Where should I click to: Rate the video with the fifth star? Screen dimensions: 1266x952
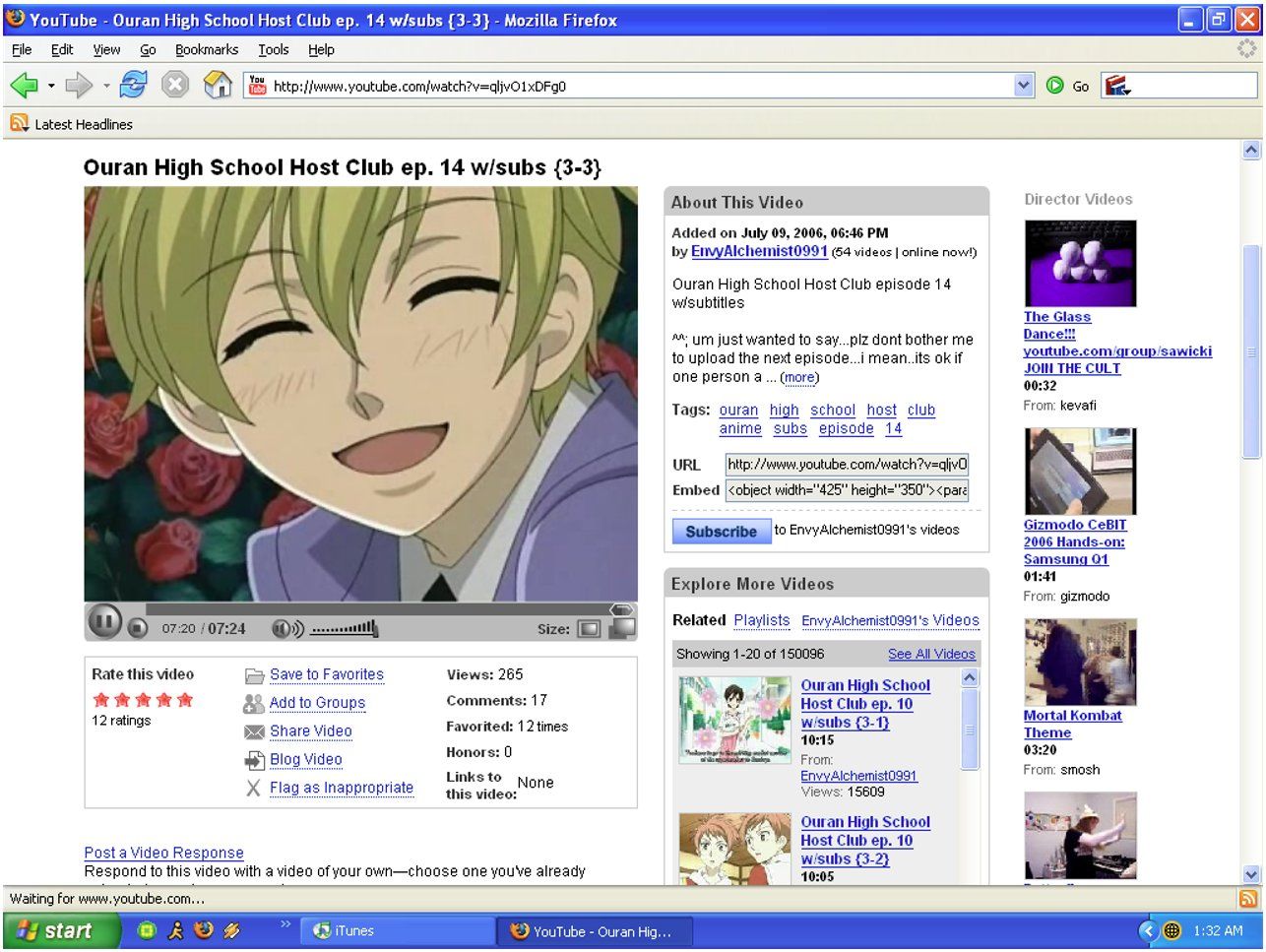[185, 700]
